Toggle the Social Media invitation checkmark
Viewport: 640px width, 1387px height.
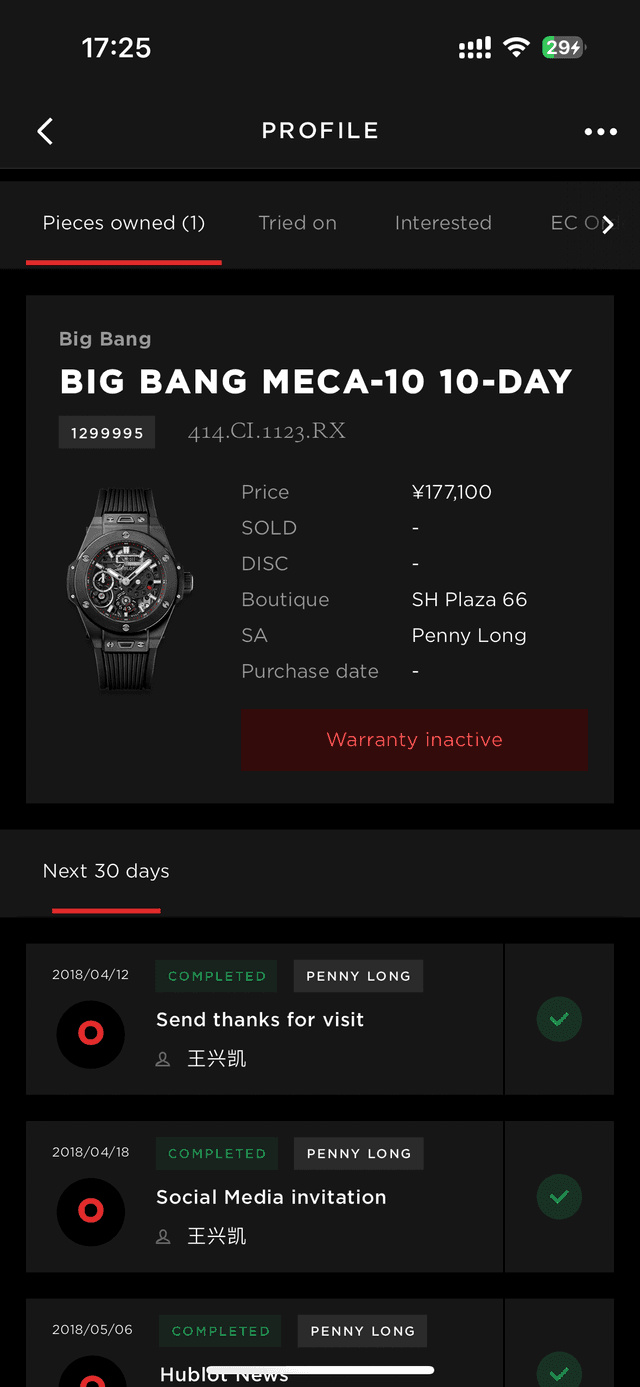click(559, 1197)
